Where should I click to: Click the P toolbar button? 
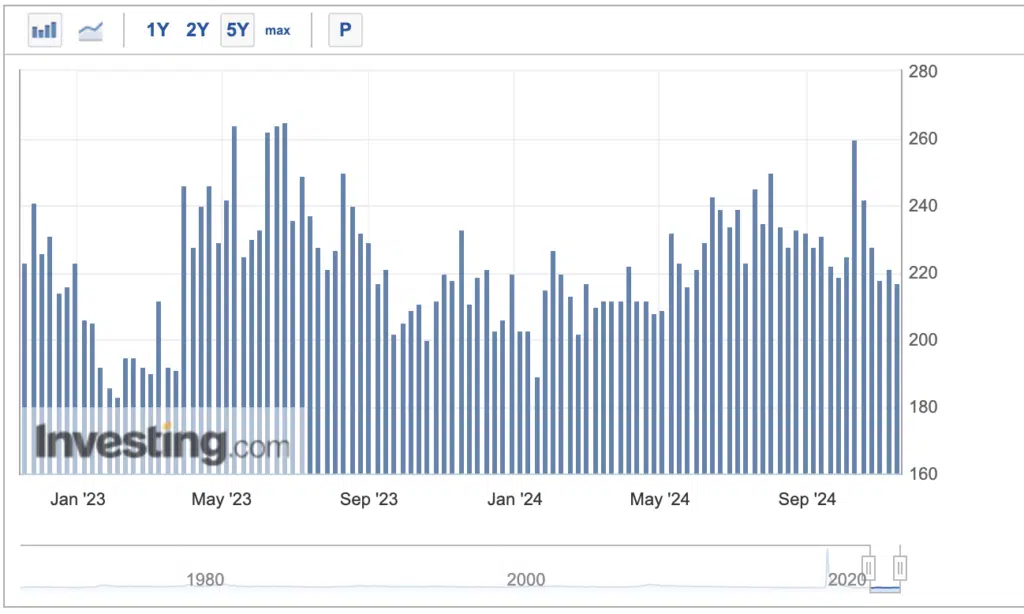click(x=345, y=30)
